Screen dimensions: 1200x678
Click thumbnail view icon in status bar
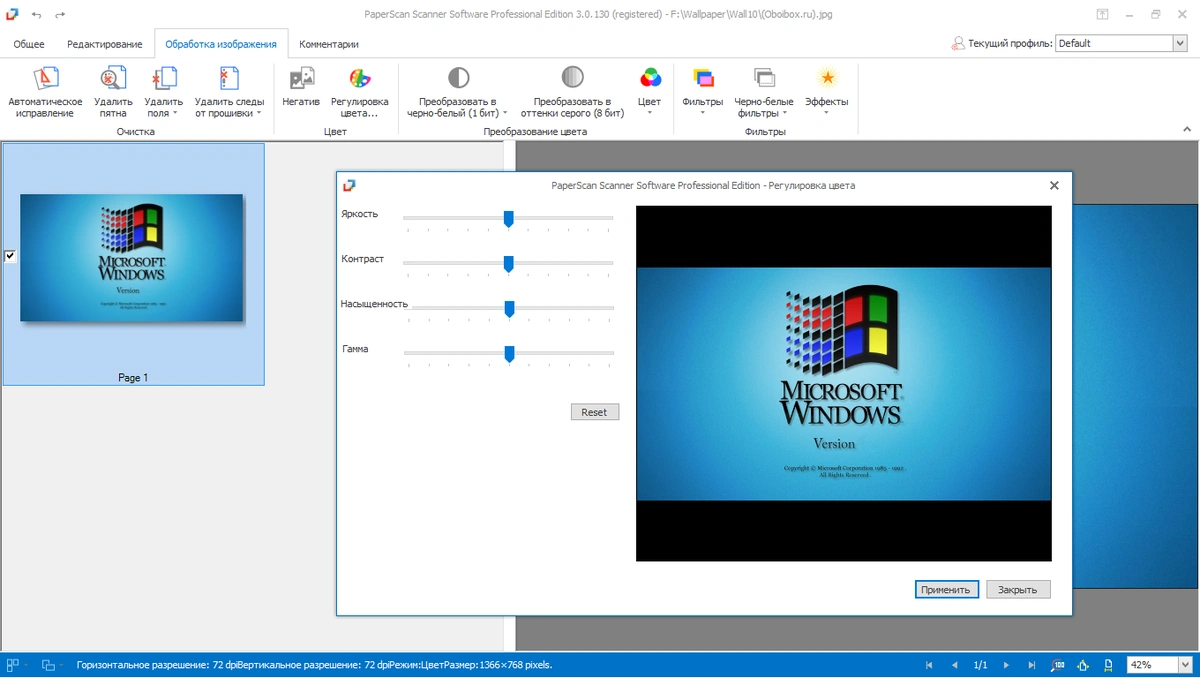13,665
